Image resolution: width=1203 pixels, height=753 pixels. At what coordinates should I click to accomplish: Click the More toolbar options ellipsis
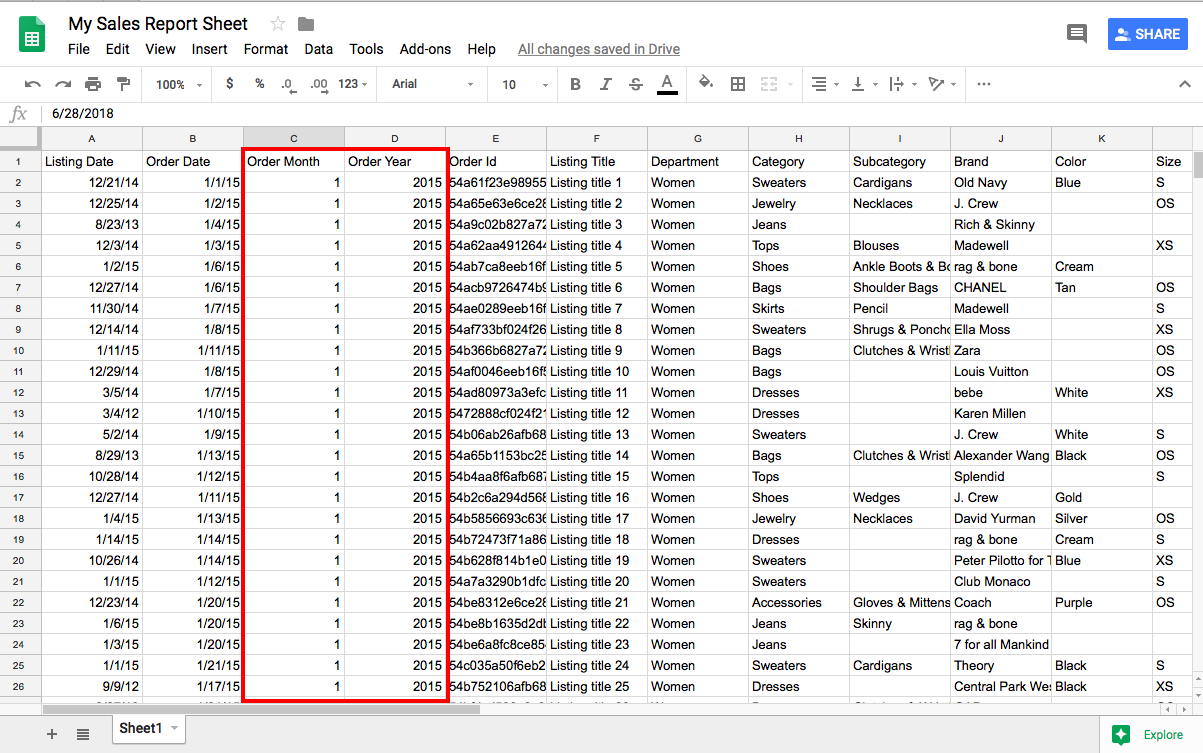(984, 84)
